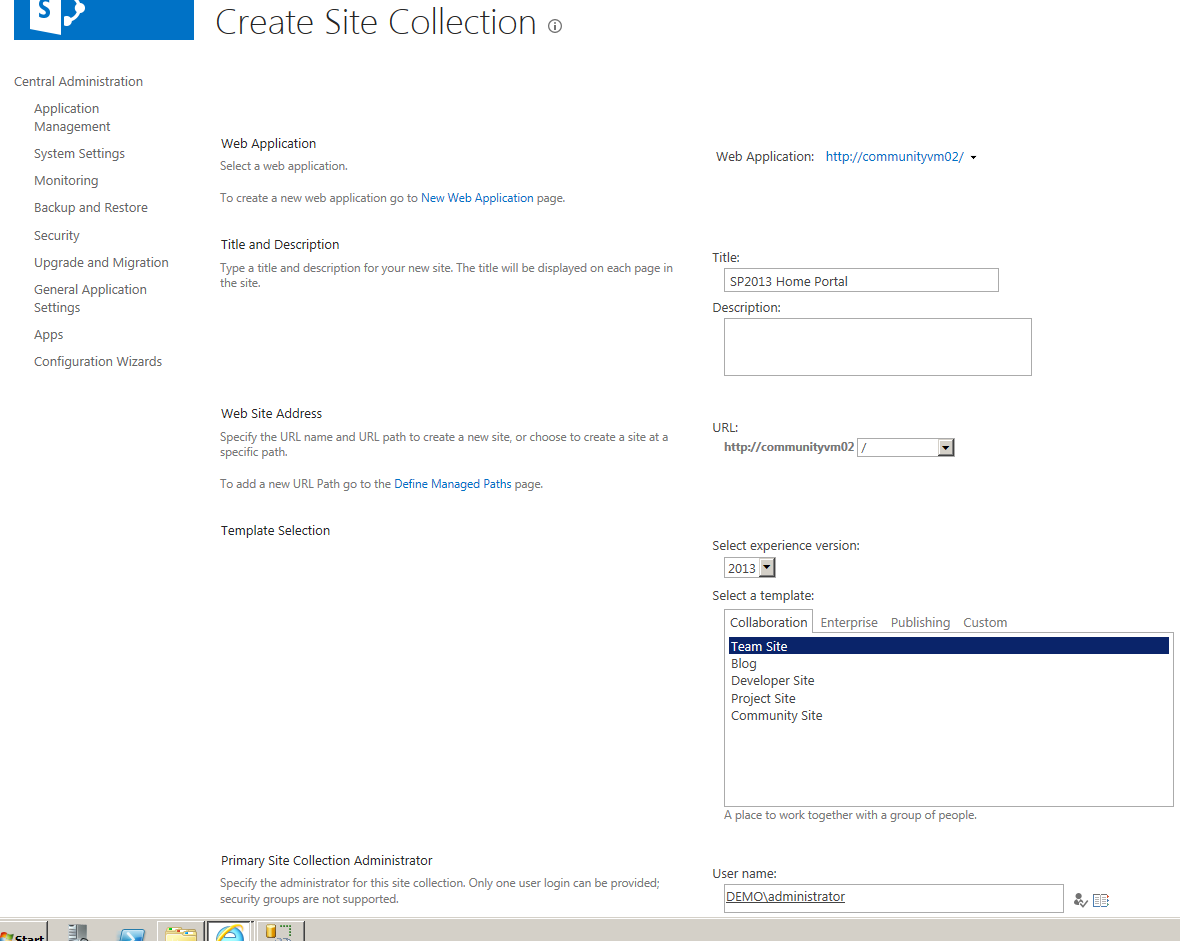Viewport: 1180px width, 941px height.
Task: Click the info icon next to Create Site Collection
Action: [555, 27]
